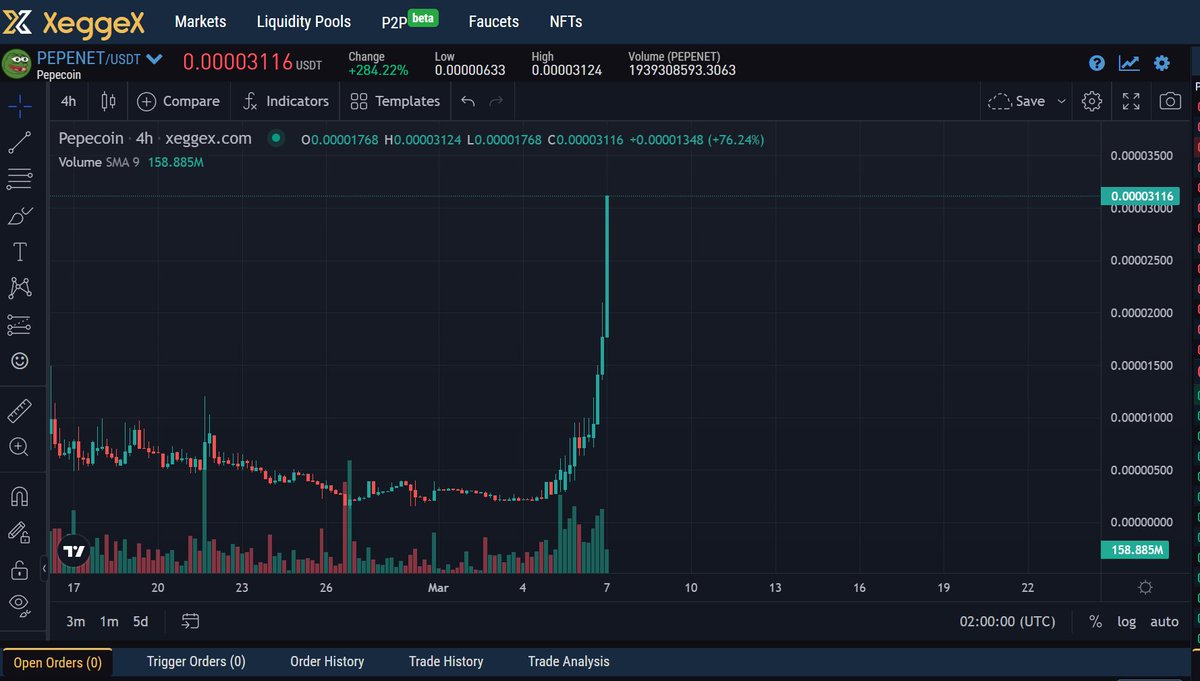The height and width of the screenshot is (681, 1200).
Task: Open the NFTs page
Action: pos(566,21)
